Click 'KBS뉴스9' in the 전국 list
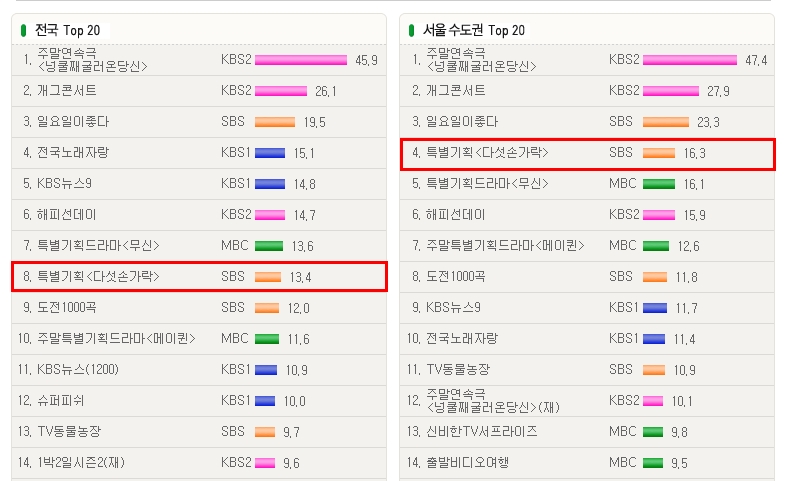790x481 pixels. tap(64, 184)
